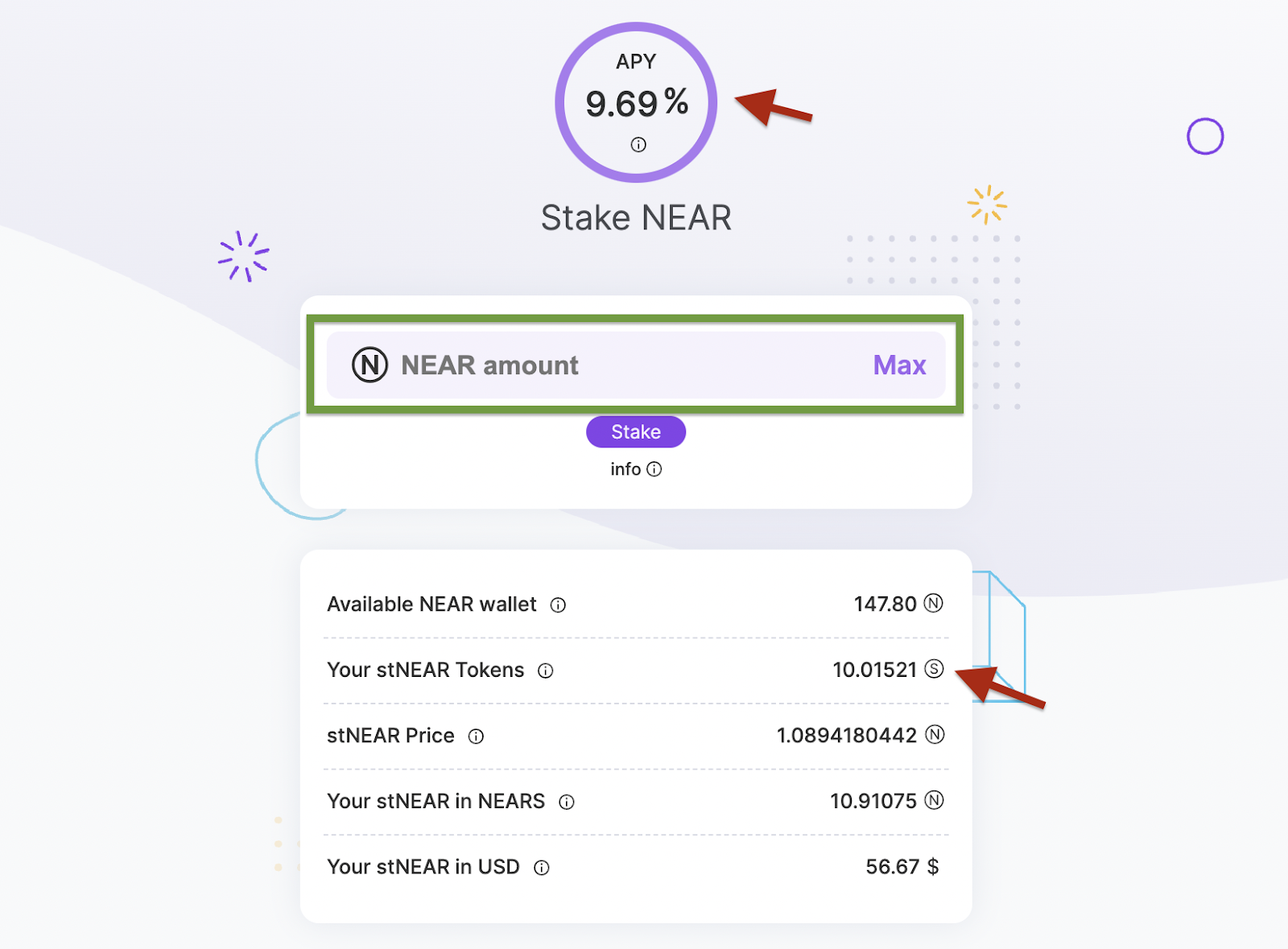Image resolution: width=1288 pixels, height=949 pixels.
Task: Open info icon beside Your stNEAR in USD
Action: pos(542,868)
